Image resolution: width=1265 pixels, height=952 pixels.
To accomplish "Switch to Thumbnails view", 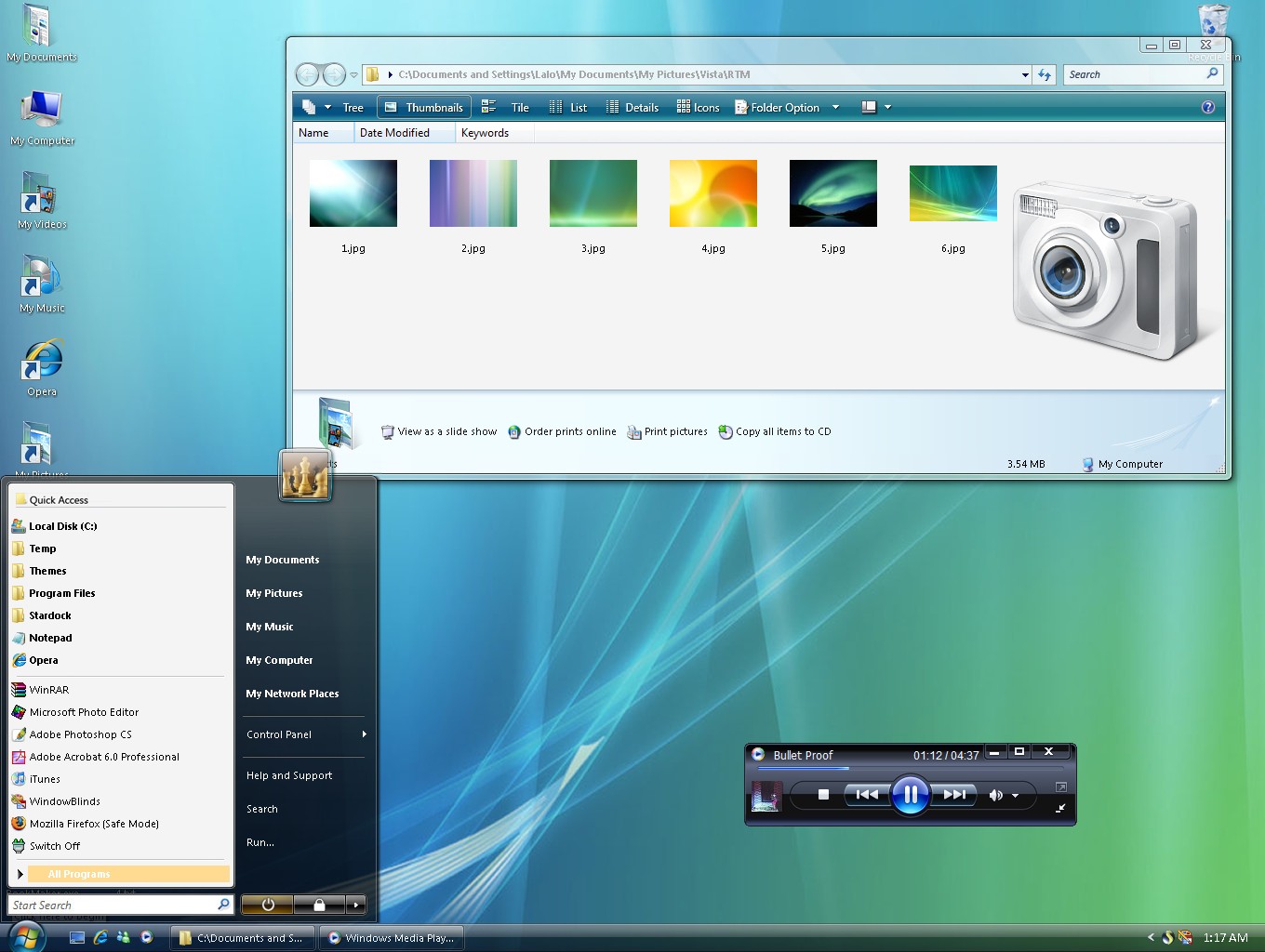I will 423,106.
